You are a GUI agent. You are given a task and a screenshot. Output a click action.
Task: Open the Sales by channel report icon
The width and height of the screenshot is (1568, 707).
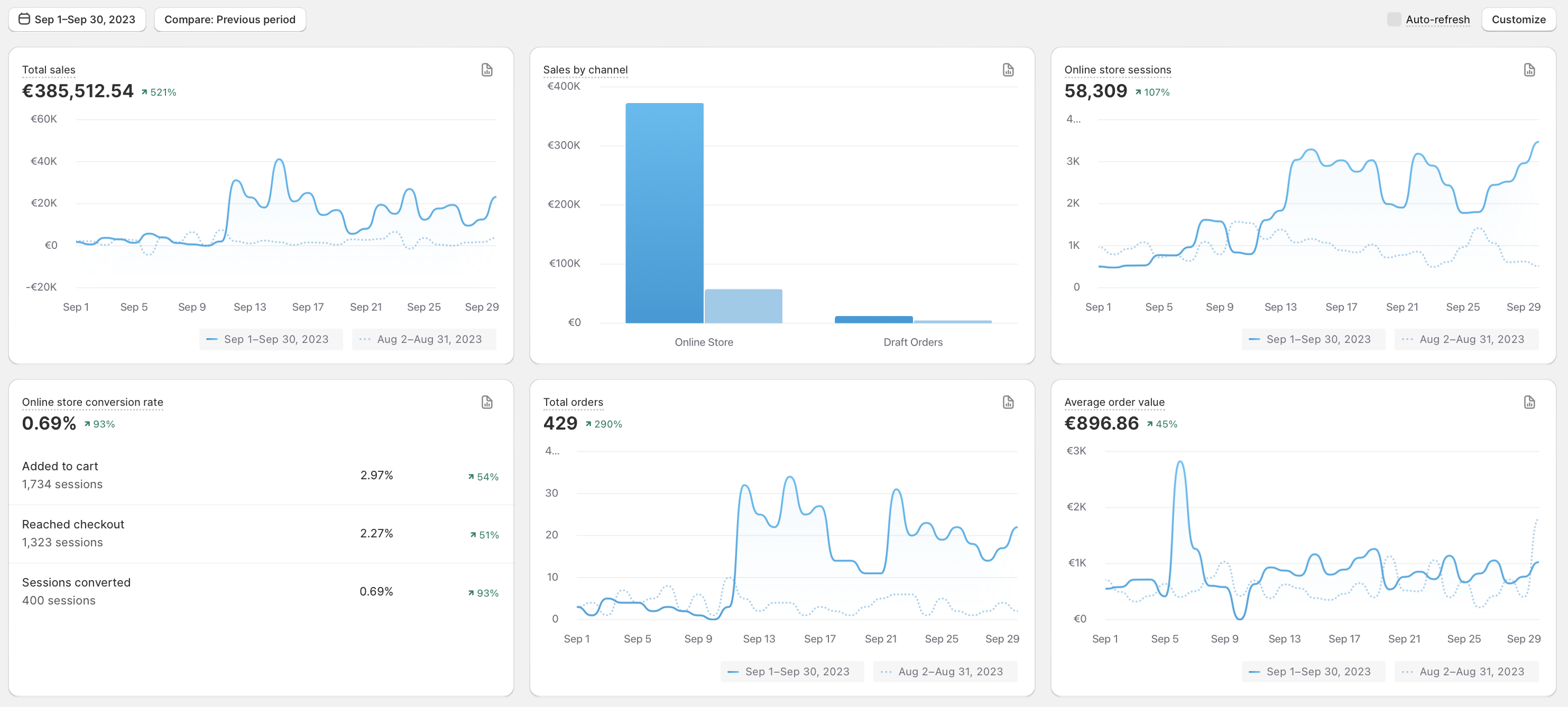tap(1008, 70)
